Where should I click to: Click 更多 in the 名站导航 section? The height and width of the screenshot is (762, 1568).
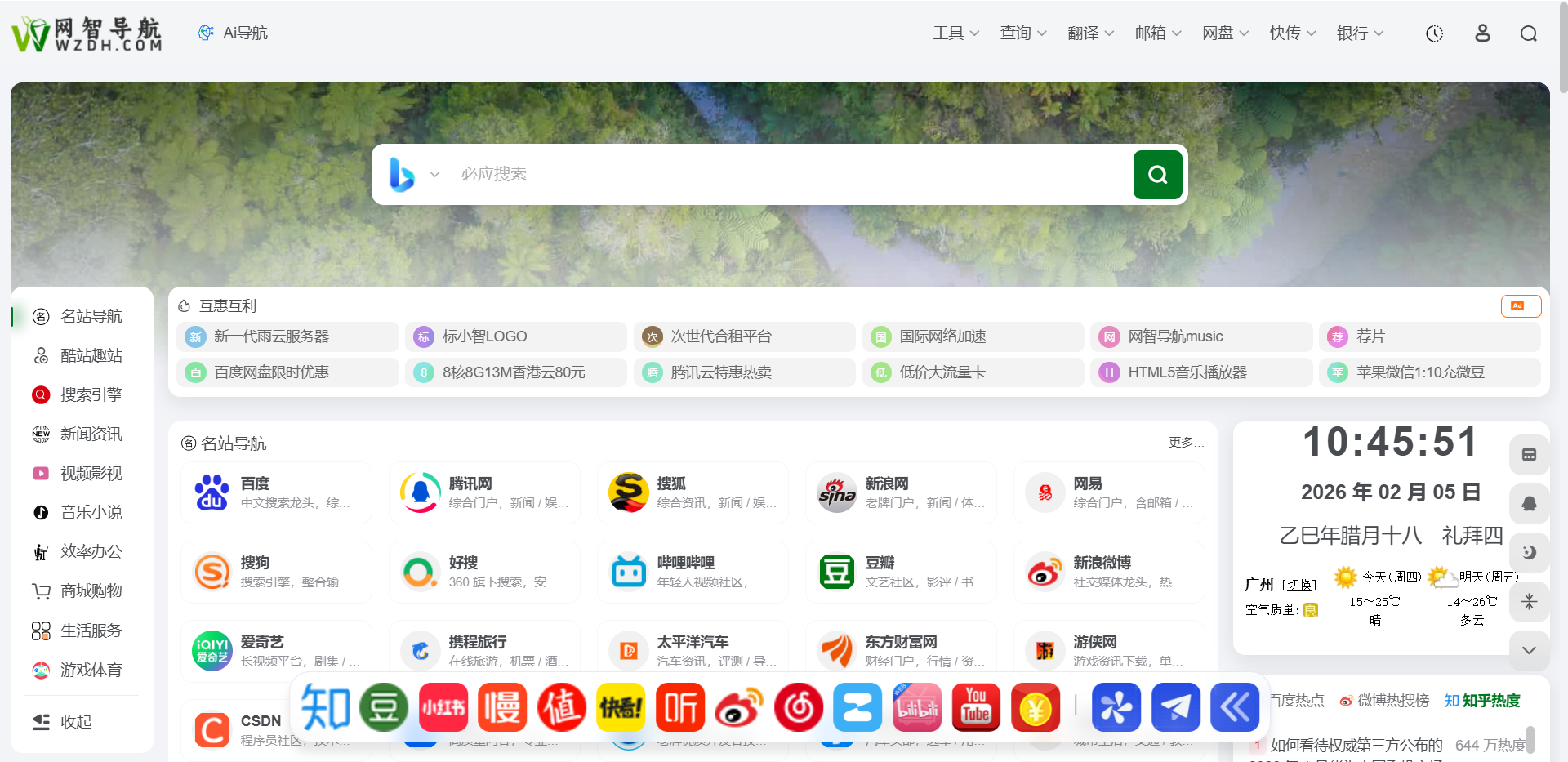1183,443
